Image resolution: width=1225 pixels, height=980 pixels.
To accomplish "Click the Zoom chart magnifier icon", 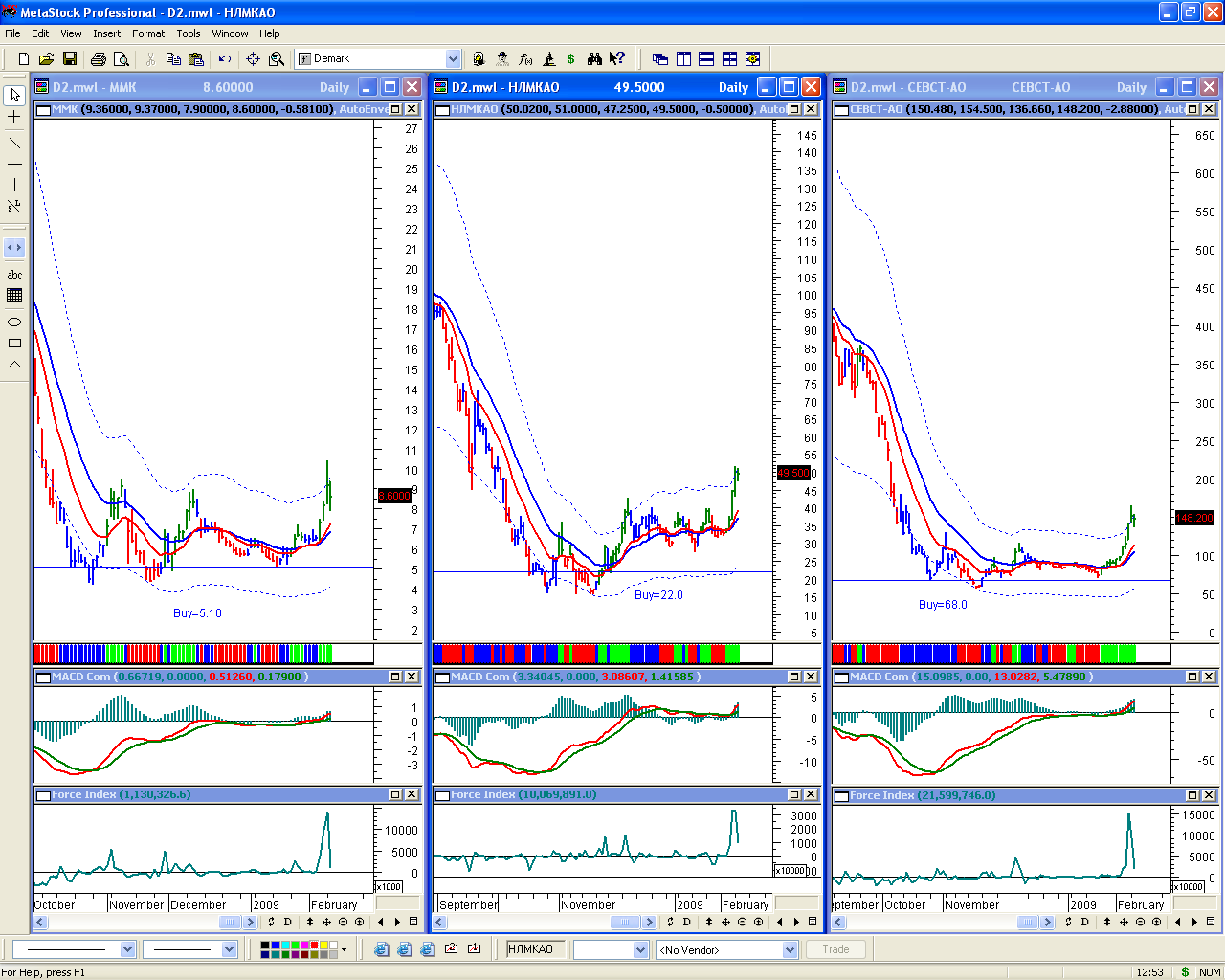I will 277,59.
